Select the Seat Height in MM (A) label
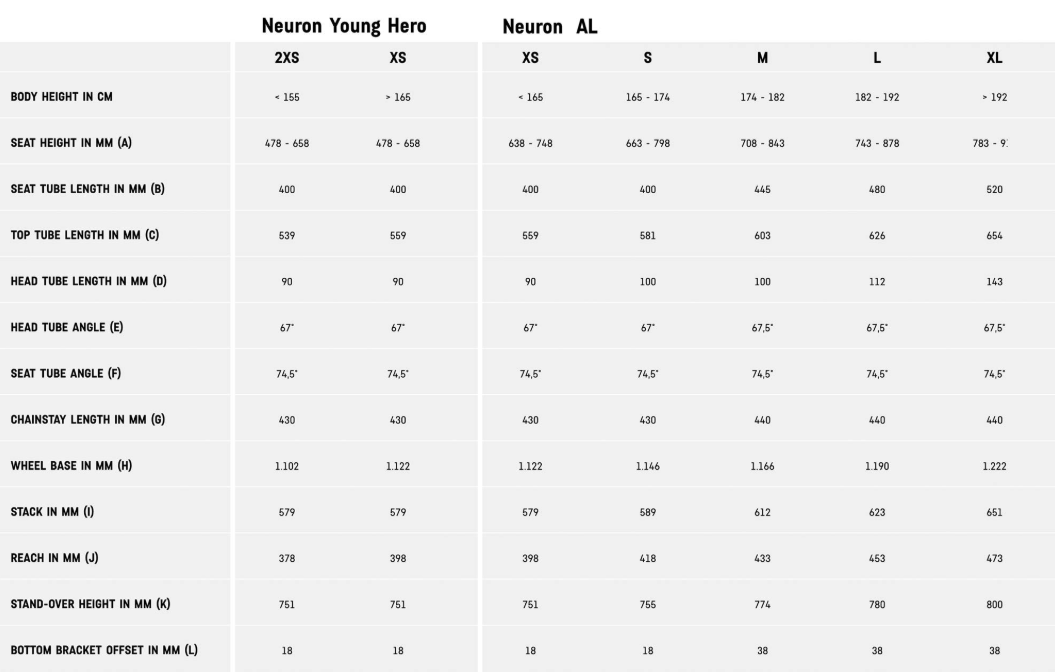The width and height of the screenshot is (1055, 672). [71, 143]
